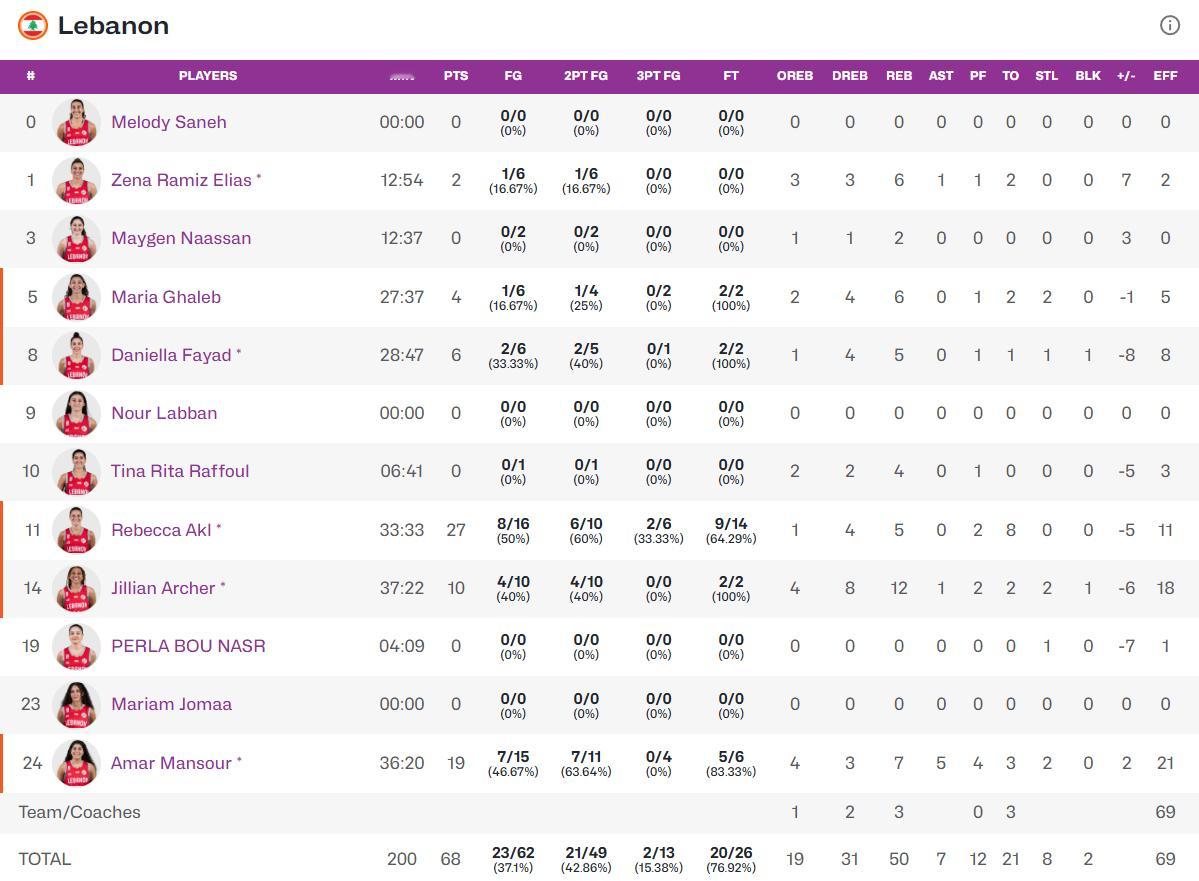Viewport: 1199px width, 881px height.
Task: Open Zena Ramiz Elias profile link
Action: (181, 180)
